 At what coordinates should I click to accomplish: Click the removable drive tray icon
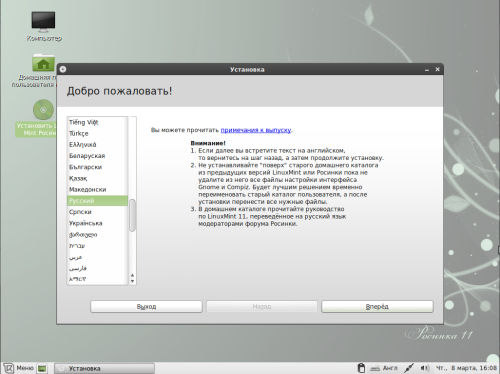pos(361,368)
